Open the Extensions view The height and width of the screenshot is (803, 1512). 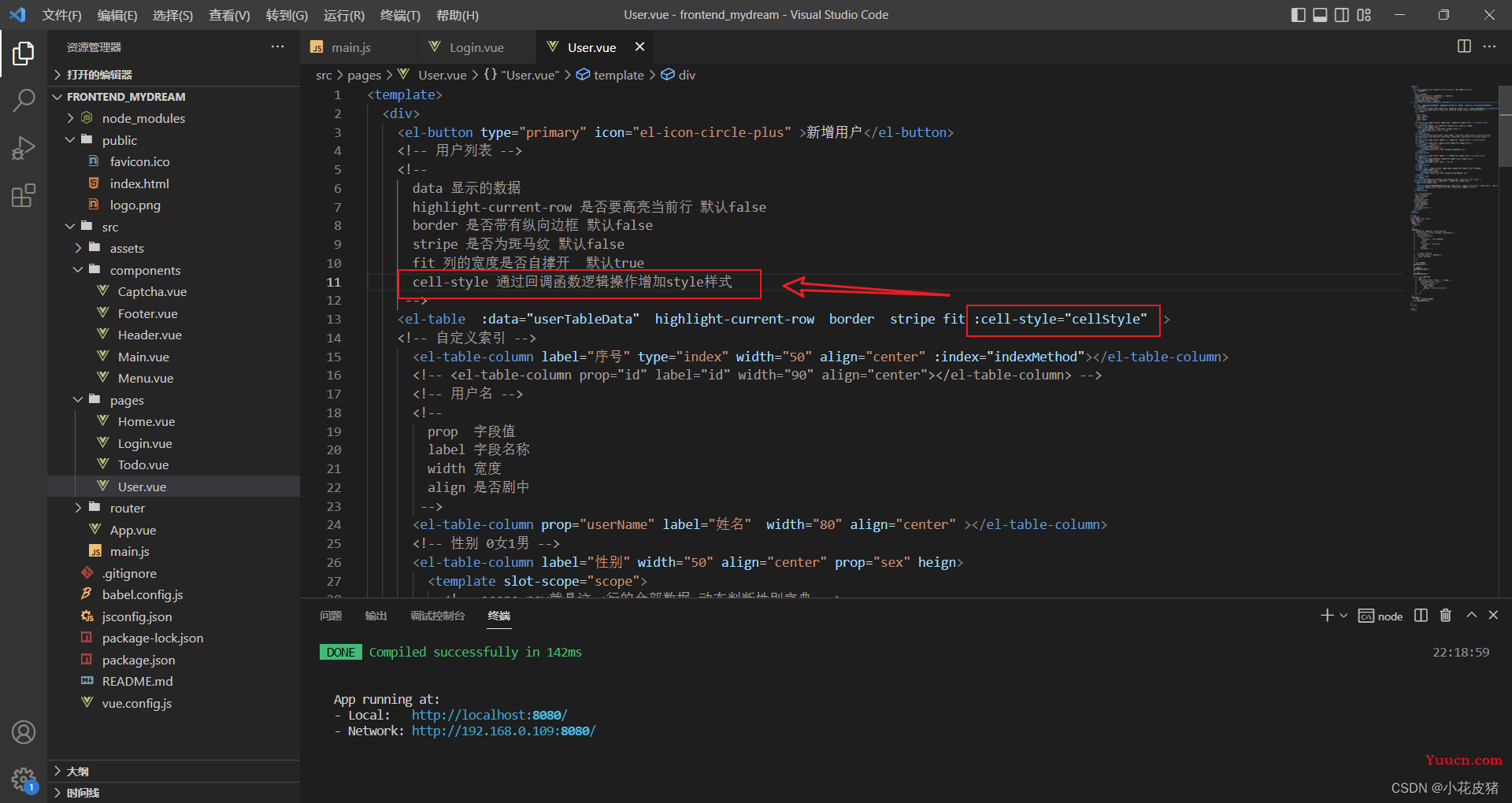[24, 195]
